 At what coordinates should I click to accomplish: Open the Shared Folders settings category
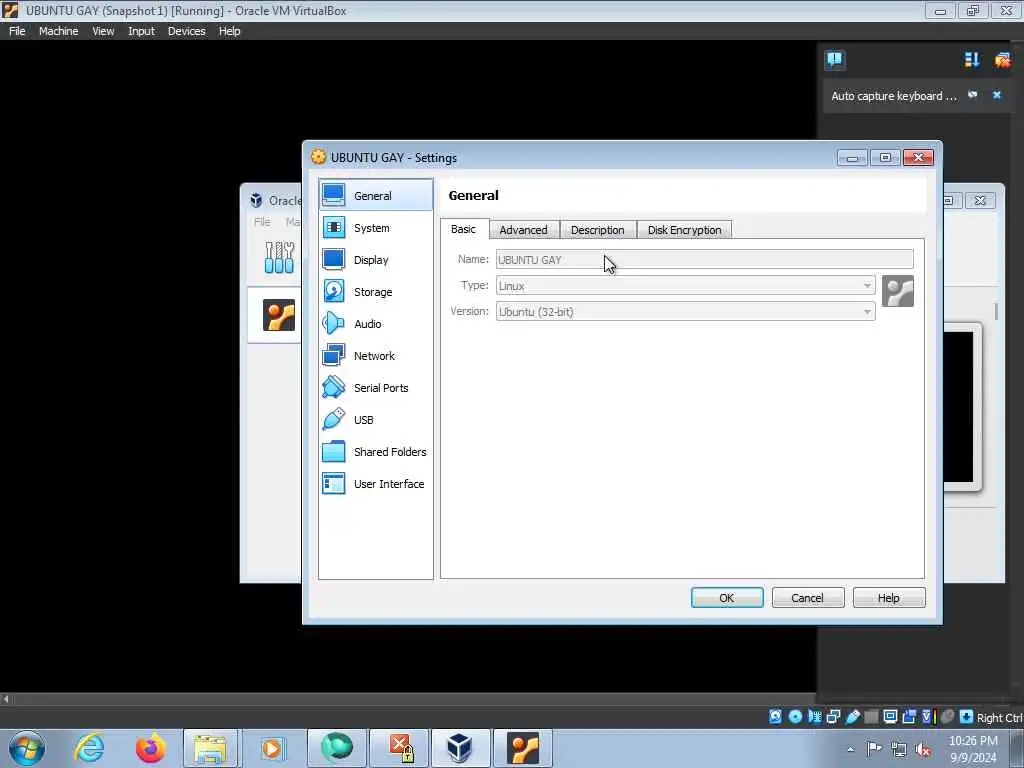click(x=376, y=451)
